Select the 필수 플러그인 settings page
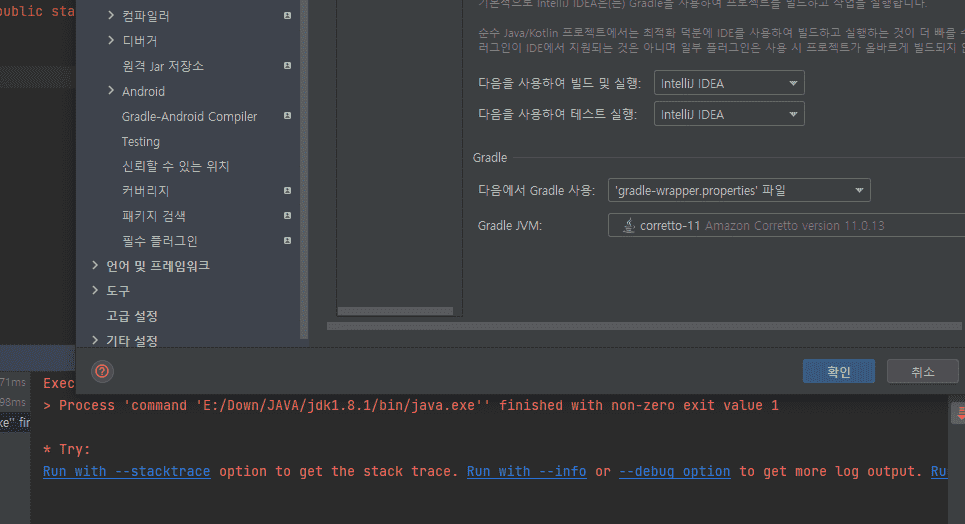965x524 pixels. tap(159, 241)
